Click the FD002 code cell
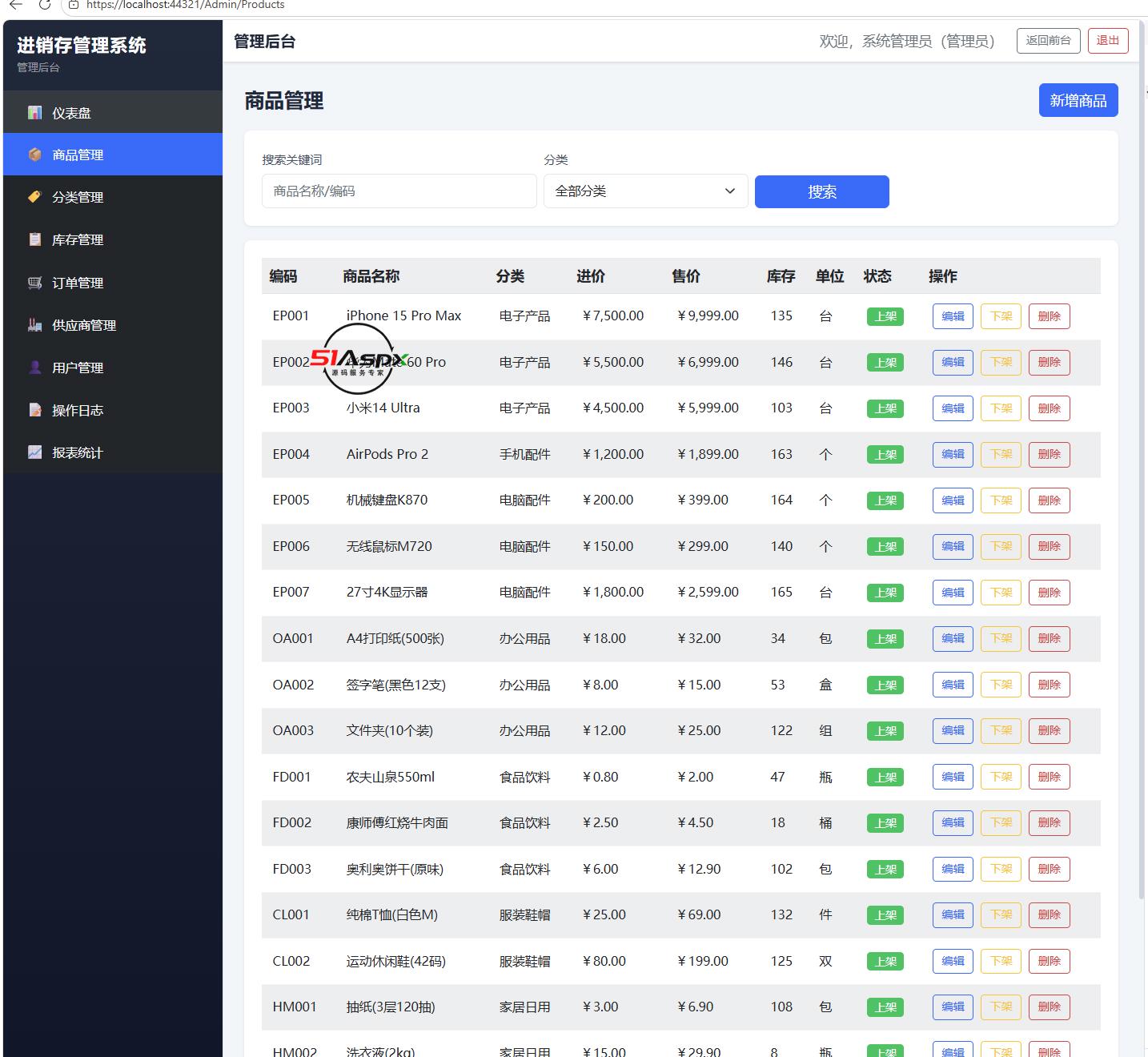 pyautogui.click(x=291, y=822)
